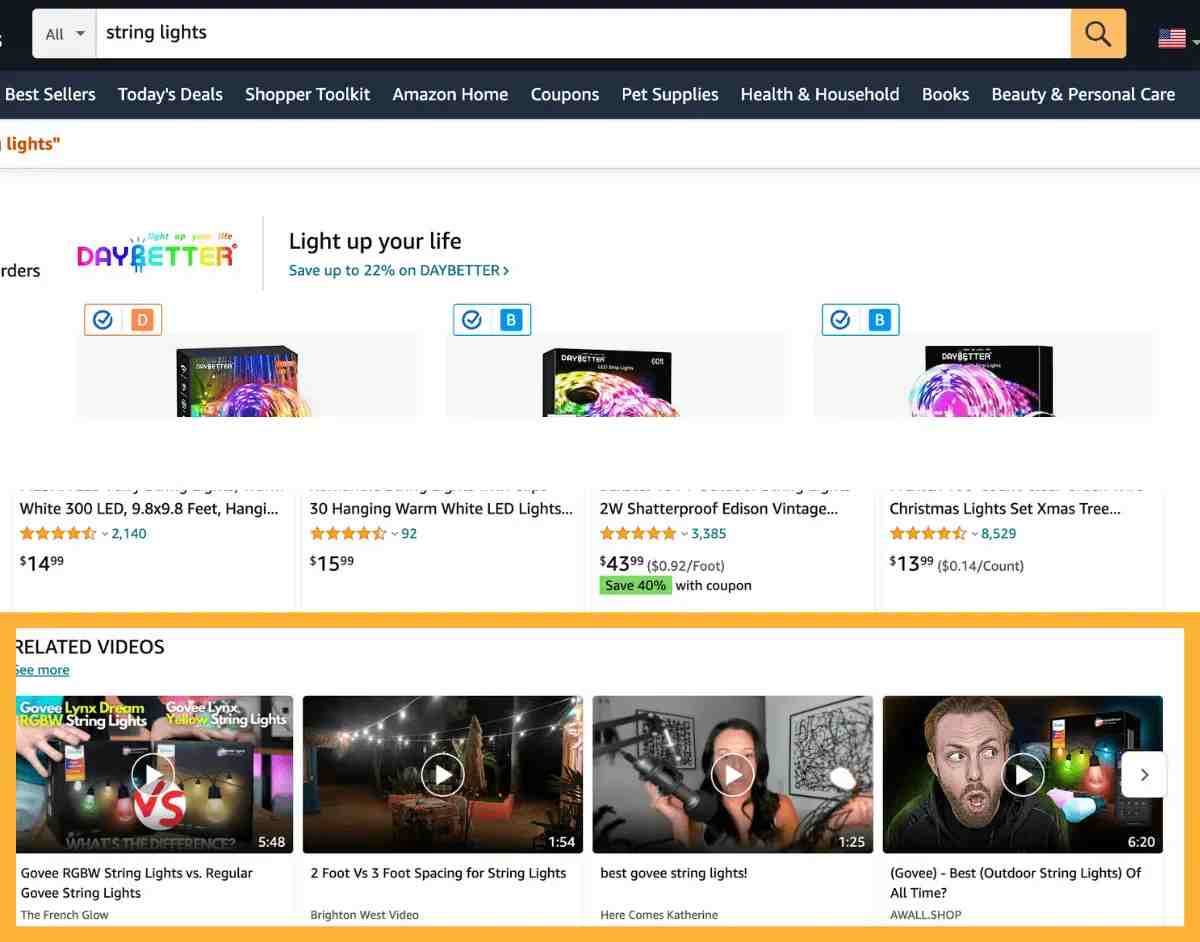
Task: Advance related videos with right arrow
Action: click(x=1145, y=774)
